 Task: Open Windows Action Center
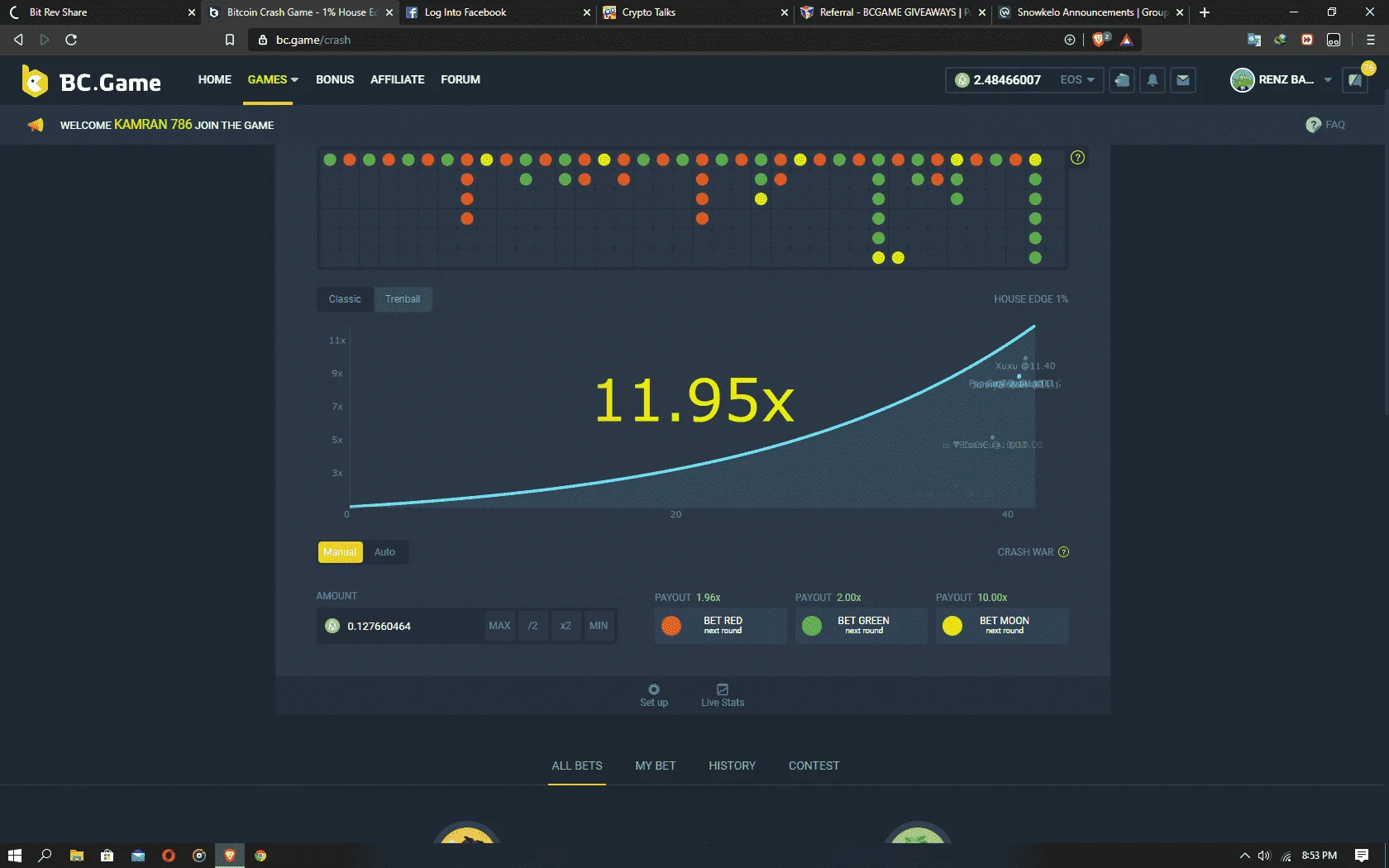pyautogui.click(x=1362, y=856)
